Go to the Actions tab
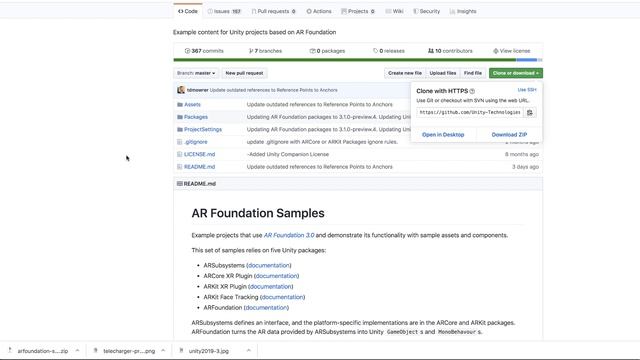 click(x=319, y=11)
